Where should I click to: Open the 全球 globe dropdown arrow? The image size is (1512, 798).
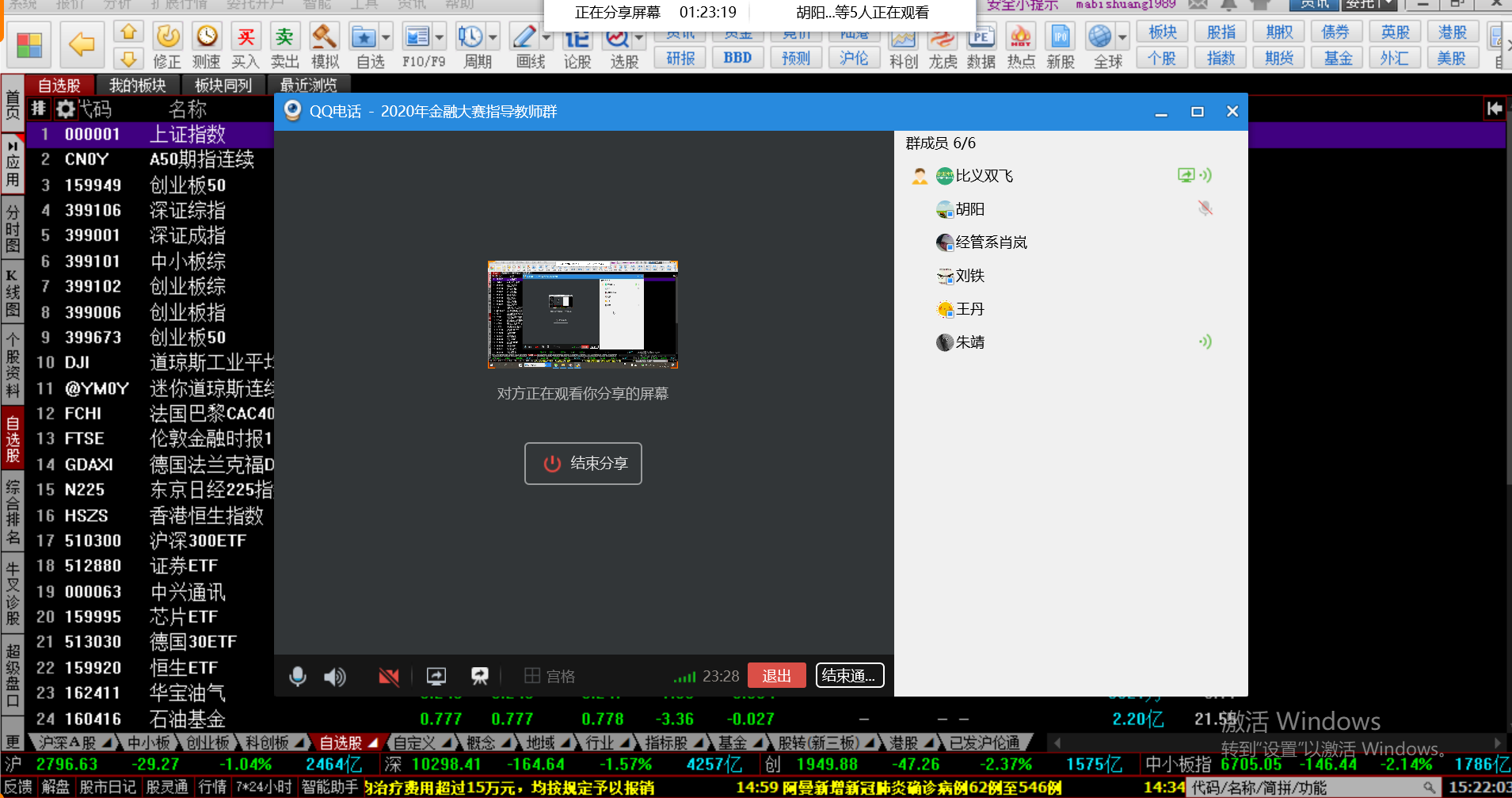pyautogui.click(x=1122, y=37)
